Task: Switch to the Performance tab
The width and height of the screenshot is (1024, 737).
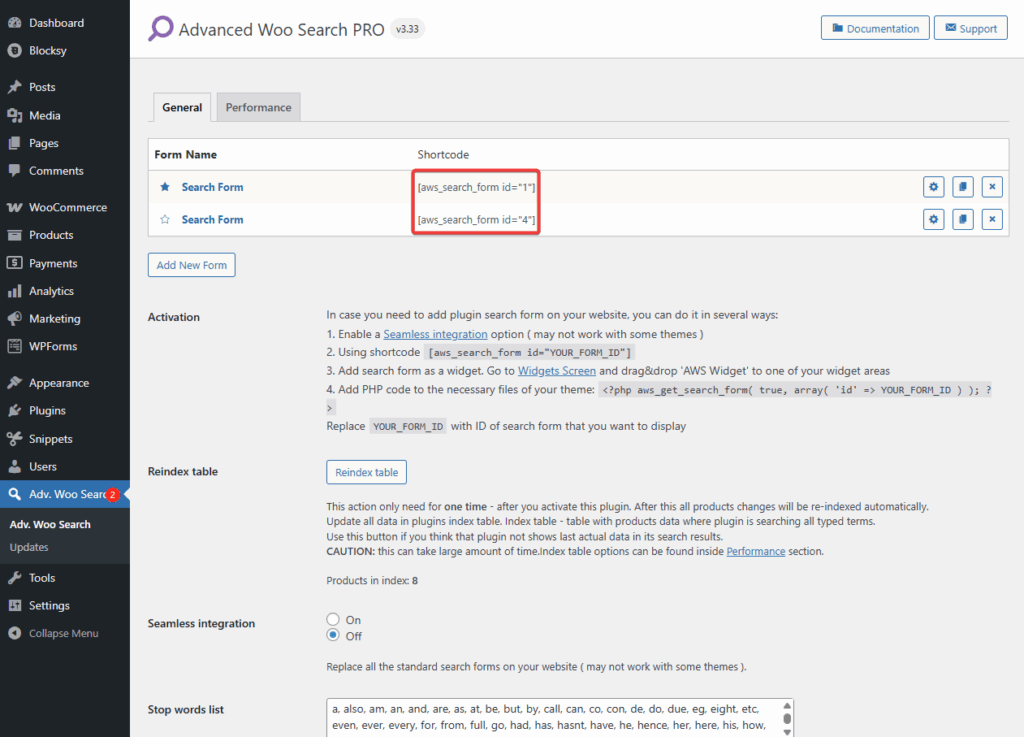Action: click(x=258, y=106)
